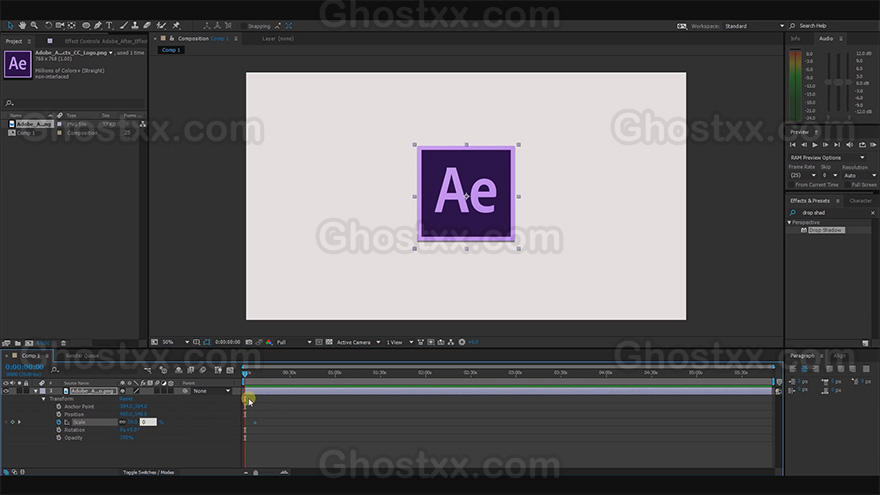
Task: Select the Brush tool
Action: point(123,25)
